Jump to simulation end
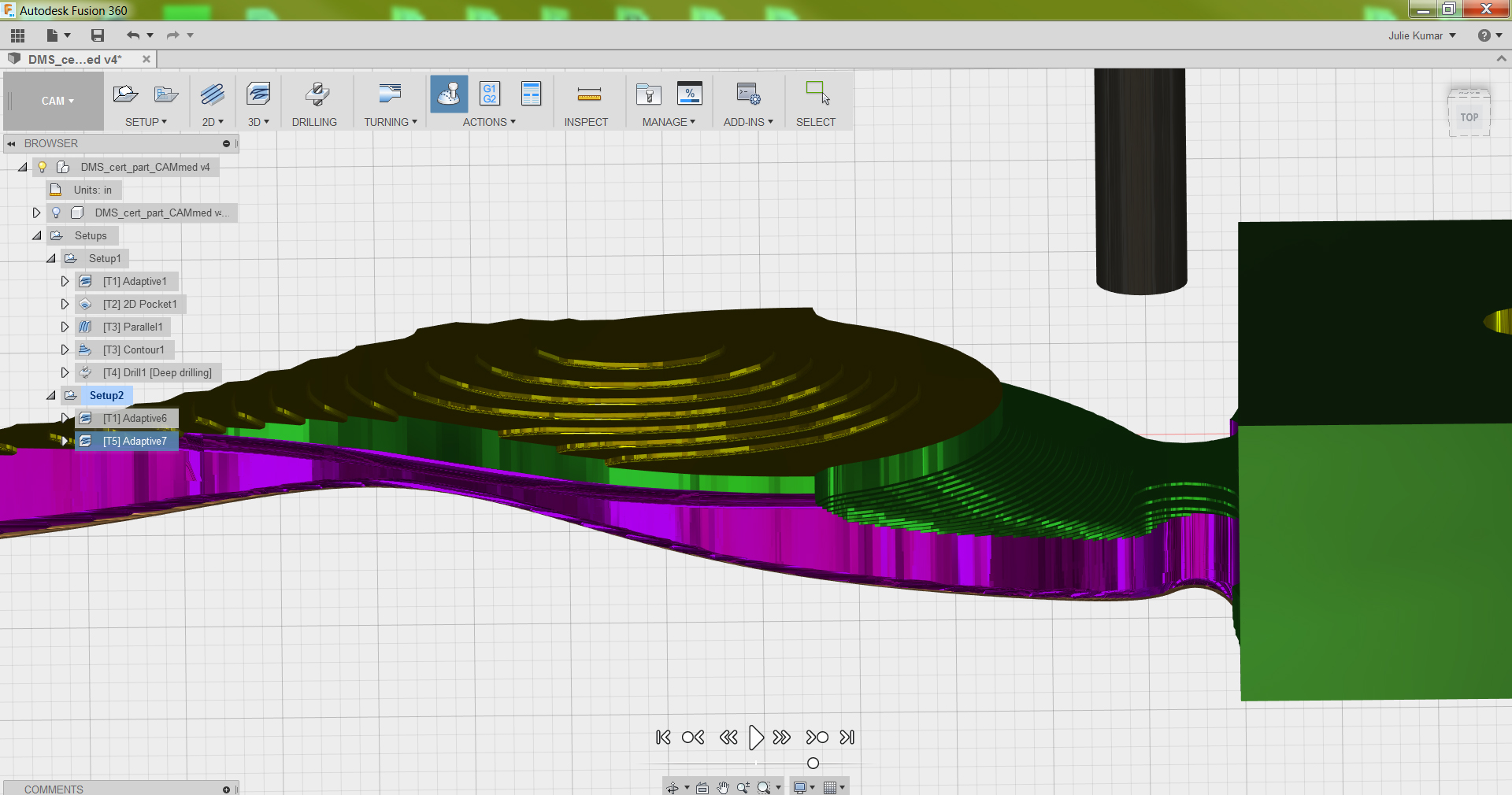Screen dimensions: 1512x795 click(847, 738)
